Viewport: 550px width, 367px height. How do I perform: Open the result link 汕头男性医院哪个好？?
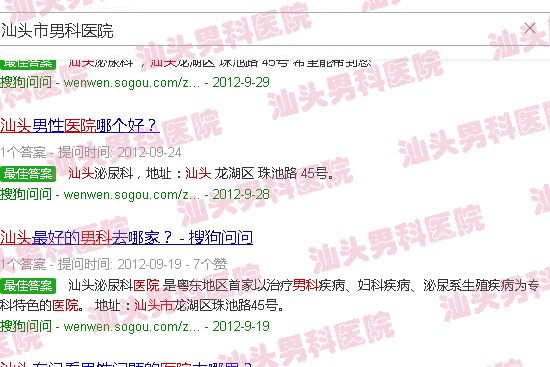coord(80,126)
